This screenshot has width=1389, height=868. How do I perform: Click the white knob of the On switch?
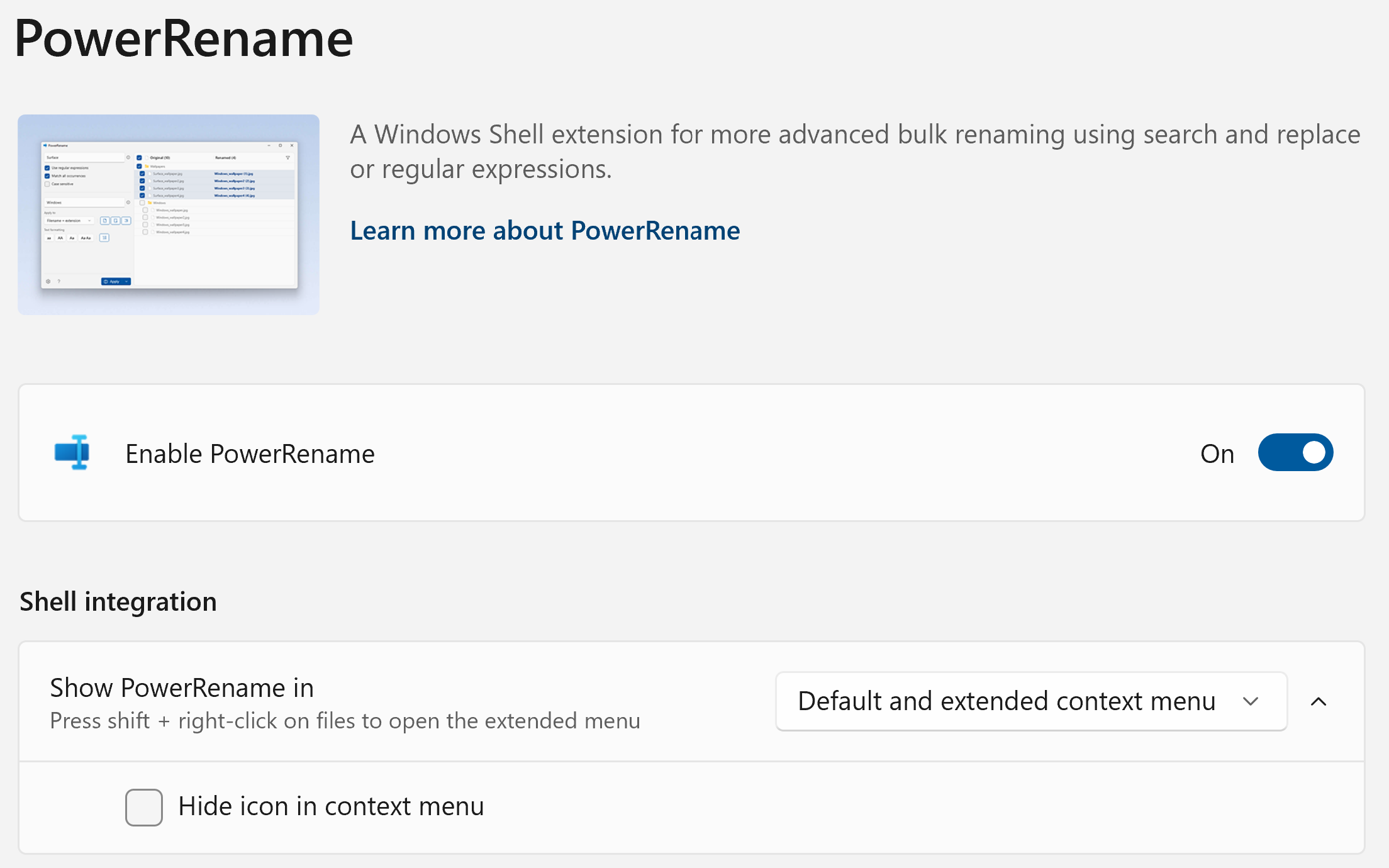point(1314,452)
